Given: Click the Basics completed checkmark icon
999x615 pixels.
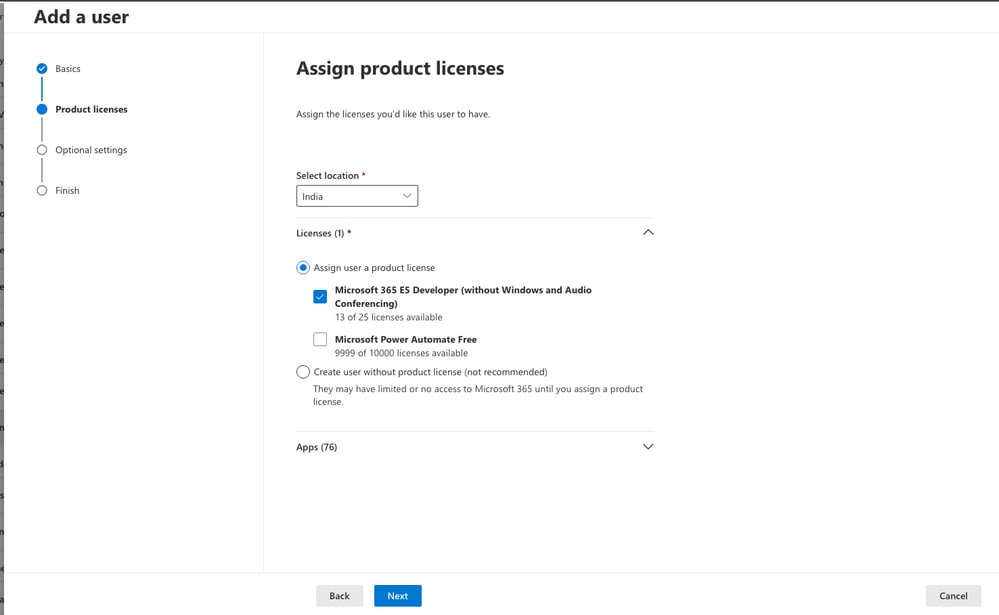Looking at the screenshot, I should 42,68.
